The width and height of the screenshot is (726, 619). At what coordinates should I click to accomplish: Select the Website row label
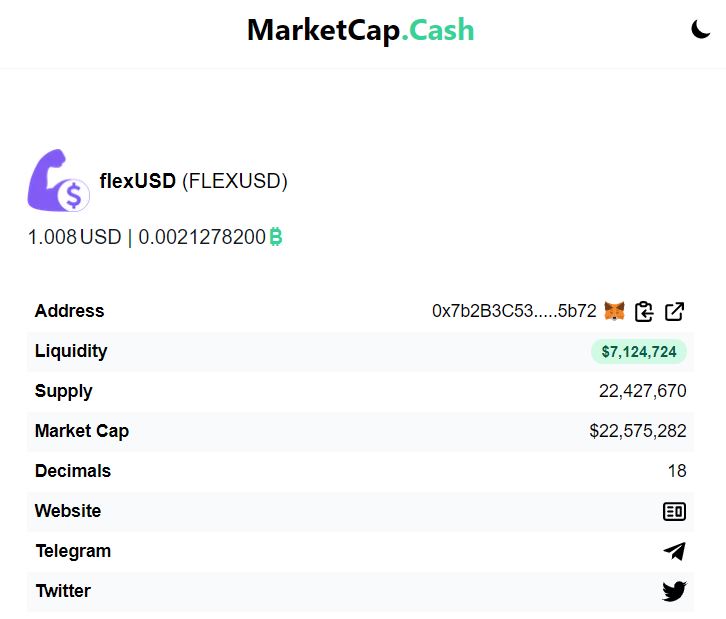pos(68,511)
